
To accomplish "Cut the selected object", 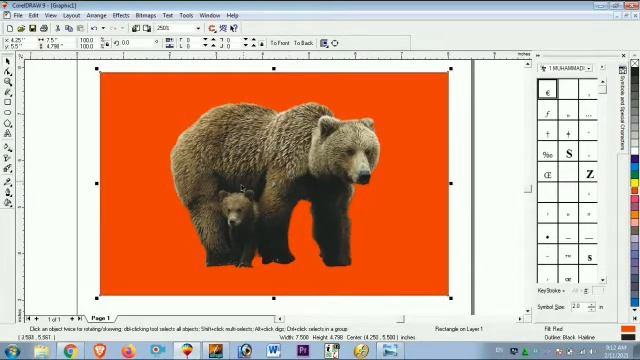I will [x=58, y=28].
